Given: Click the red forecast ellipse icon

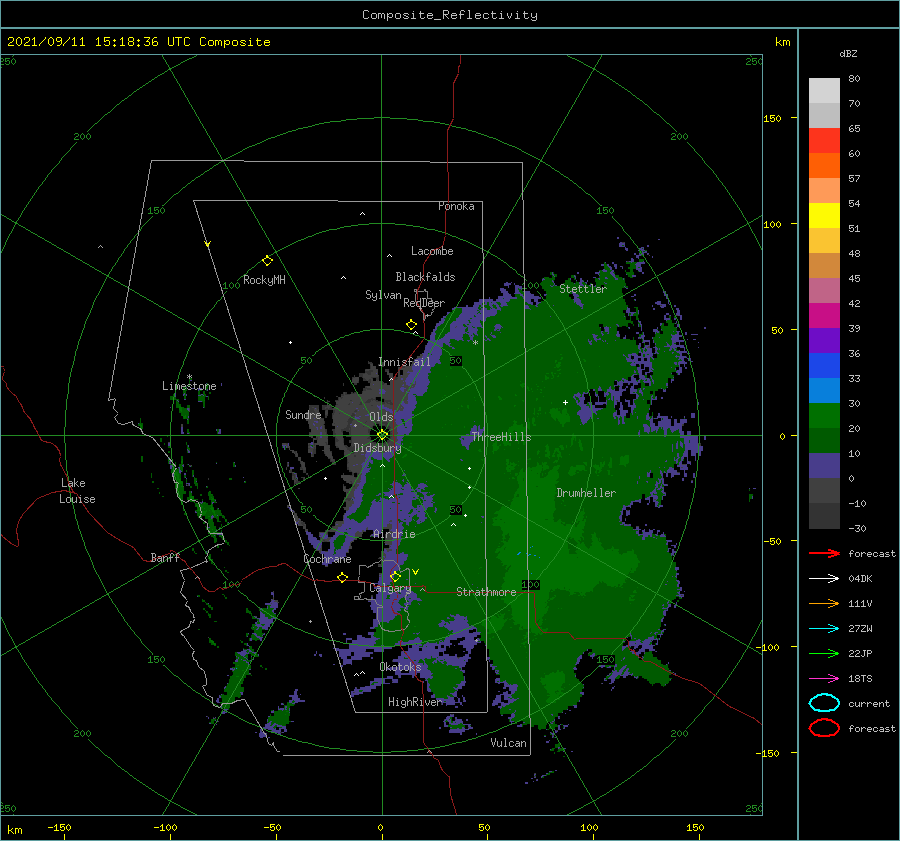Looking at the screenshot, I should (x=824, y=728).
